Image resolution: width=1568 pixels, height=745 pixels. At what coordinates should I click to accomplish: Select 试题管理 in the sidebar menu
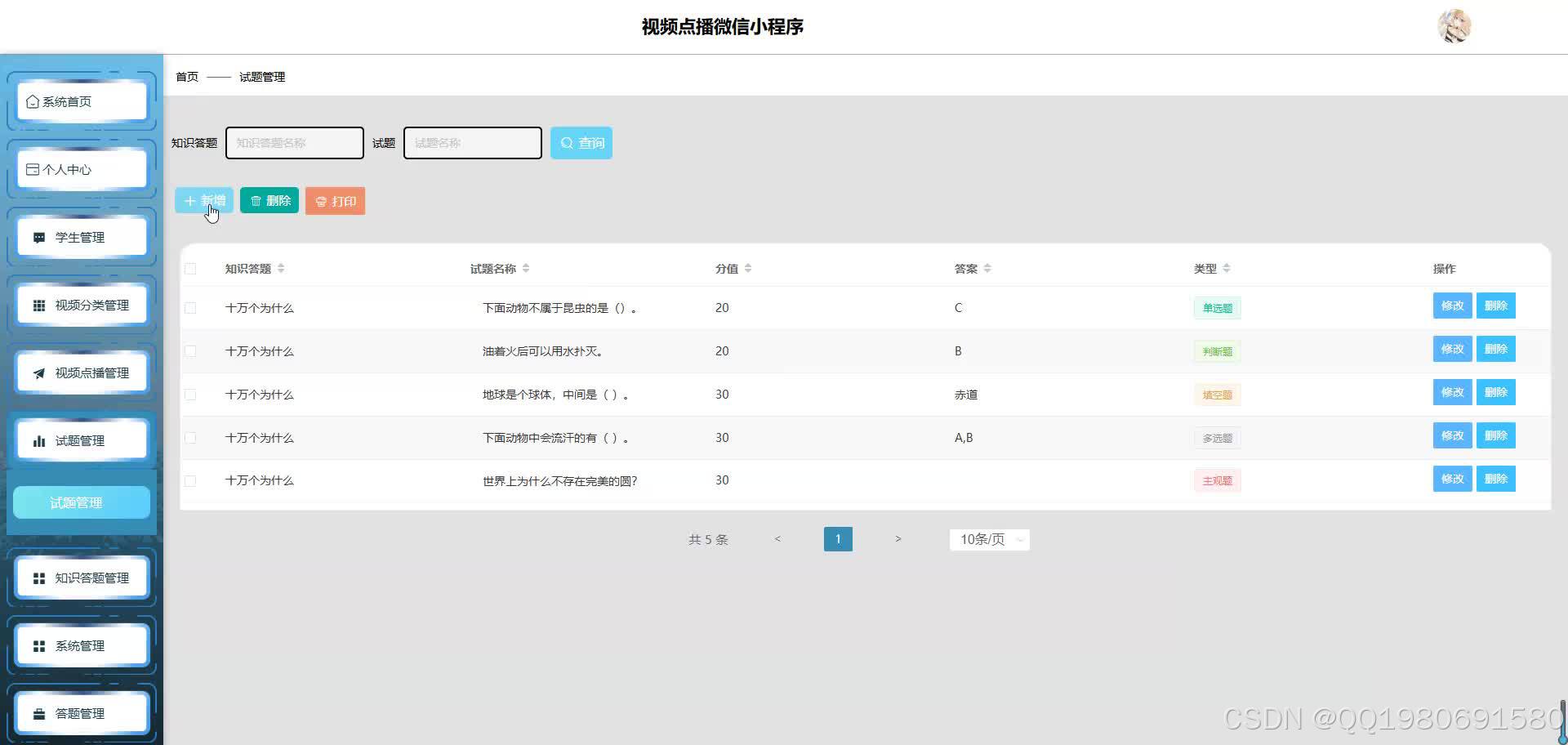click(x=79, y=439)
